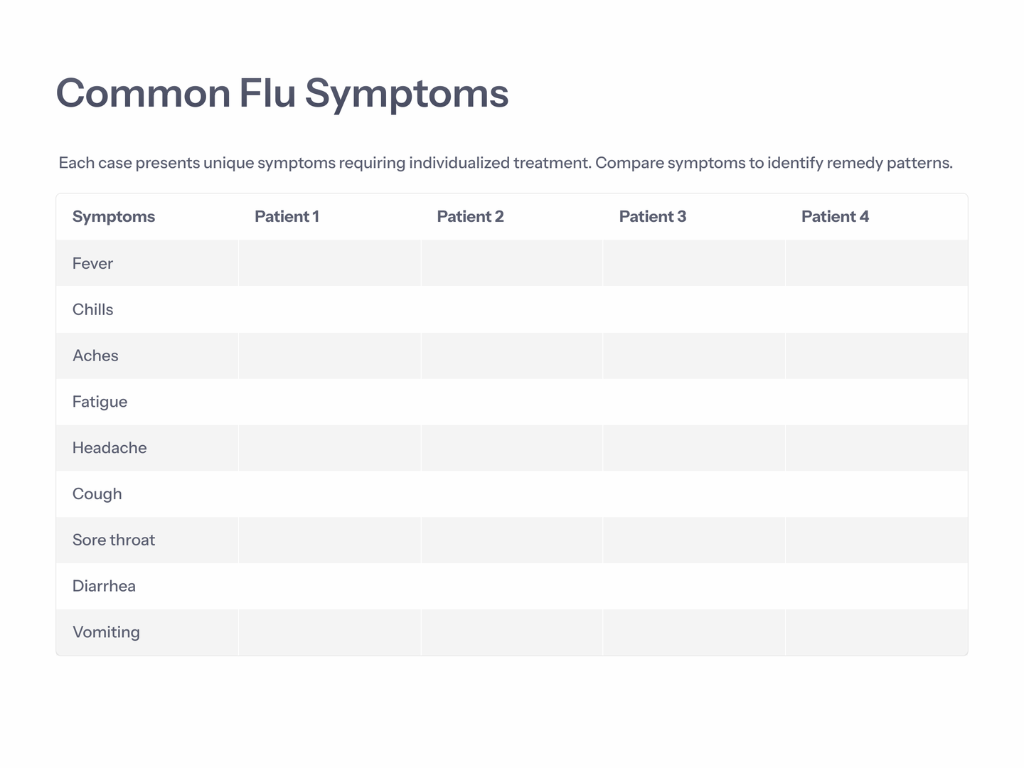Click the Aches row label
The image size is (1024, 768).
[x=95, y=355]
